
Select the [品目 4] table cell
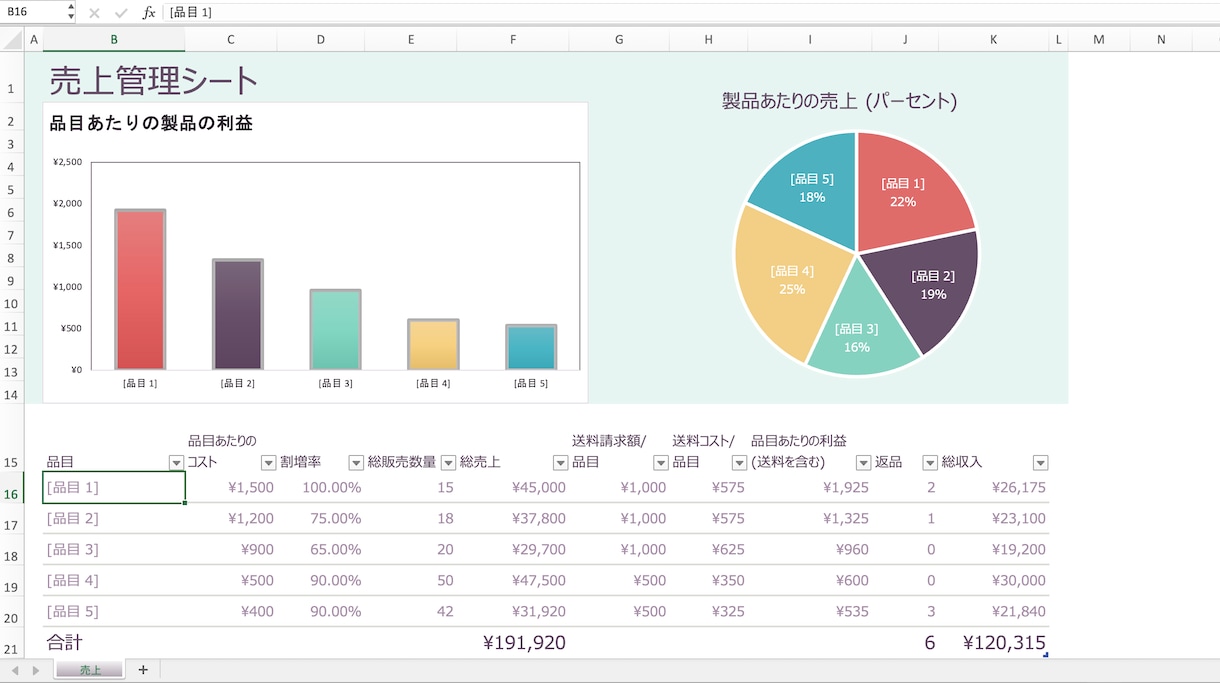point(114,580)
